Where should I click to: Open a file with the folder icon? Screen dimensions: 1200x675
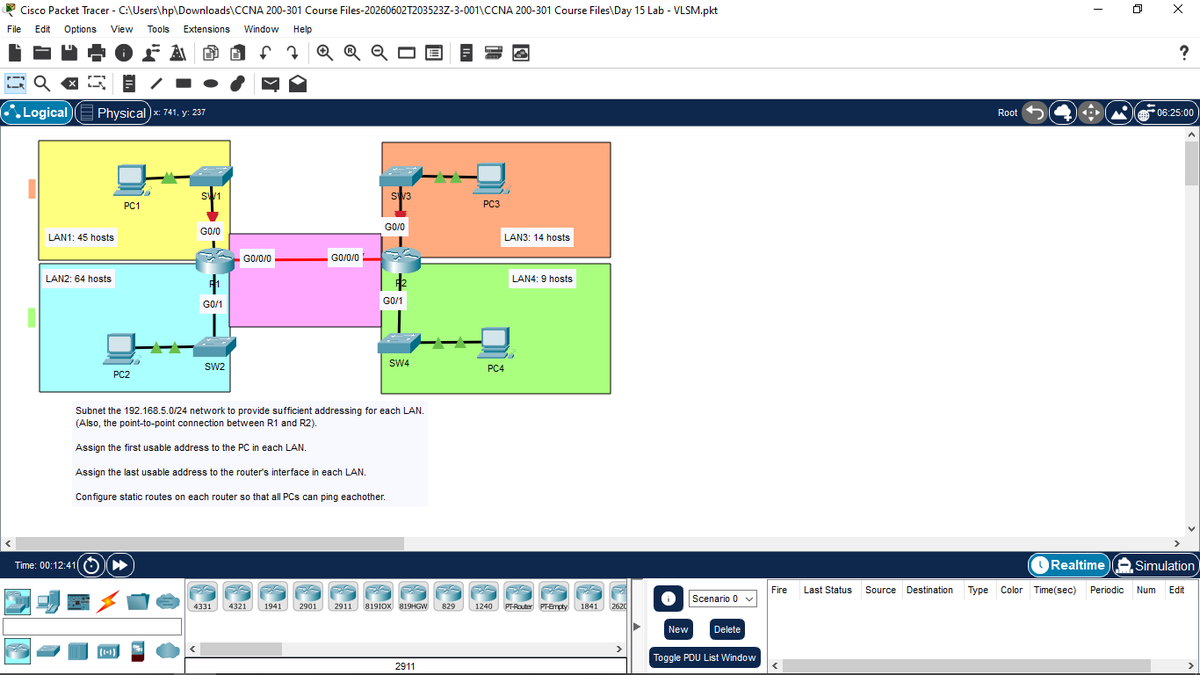pyautogui.click(x=44, y=53)
